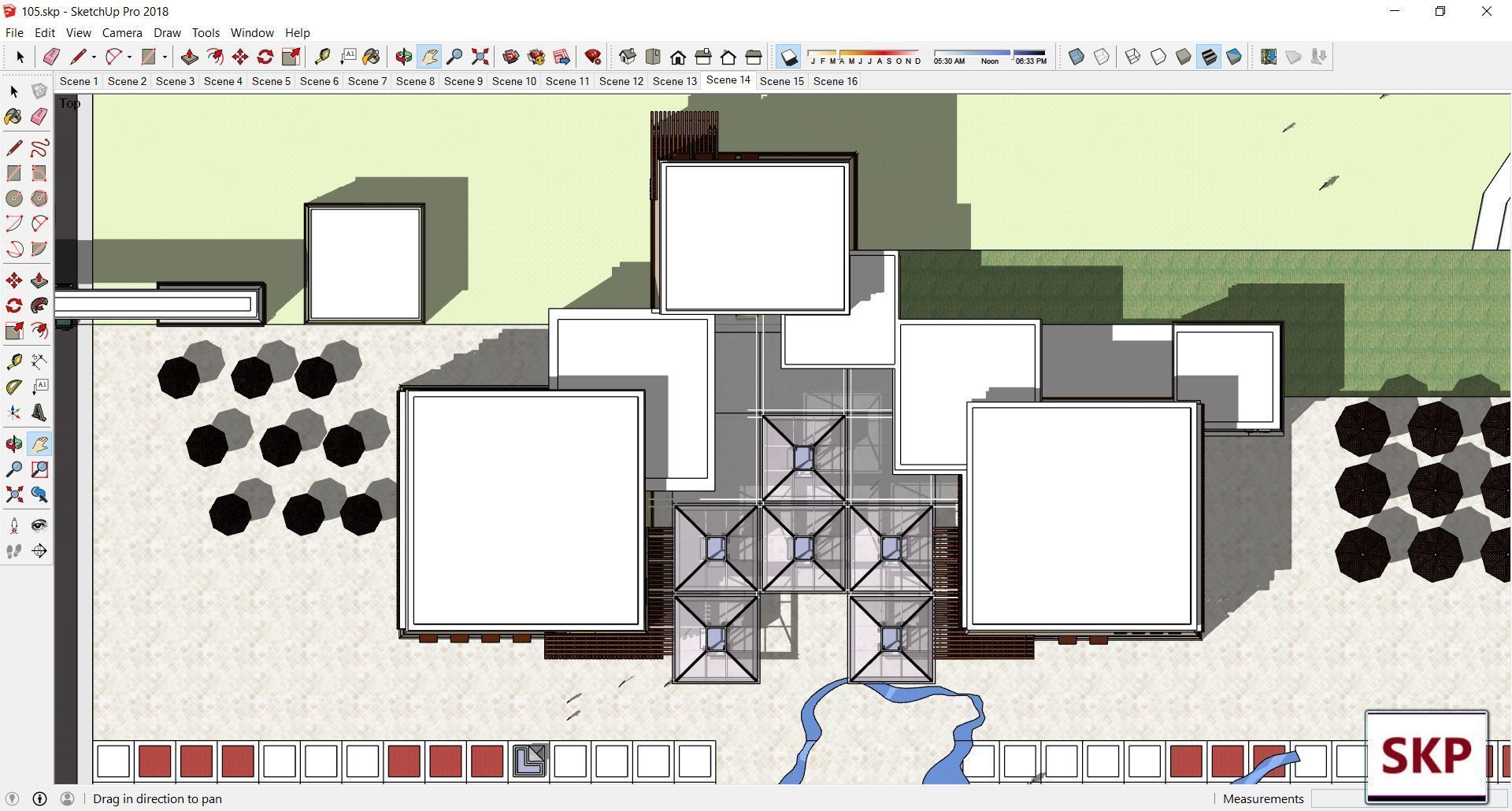The height and width of the screenshot is (811, 1512).
Task: Open the Help menu
Action: pyautogui.click(x=297, y=32)
